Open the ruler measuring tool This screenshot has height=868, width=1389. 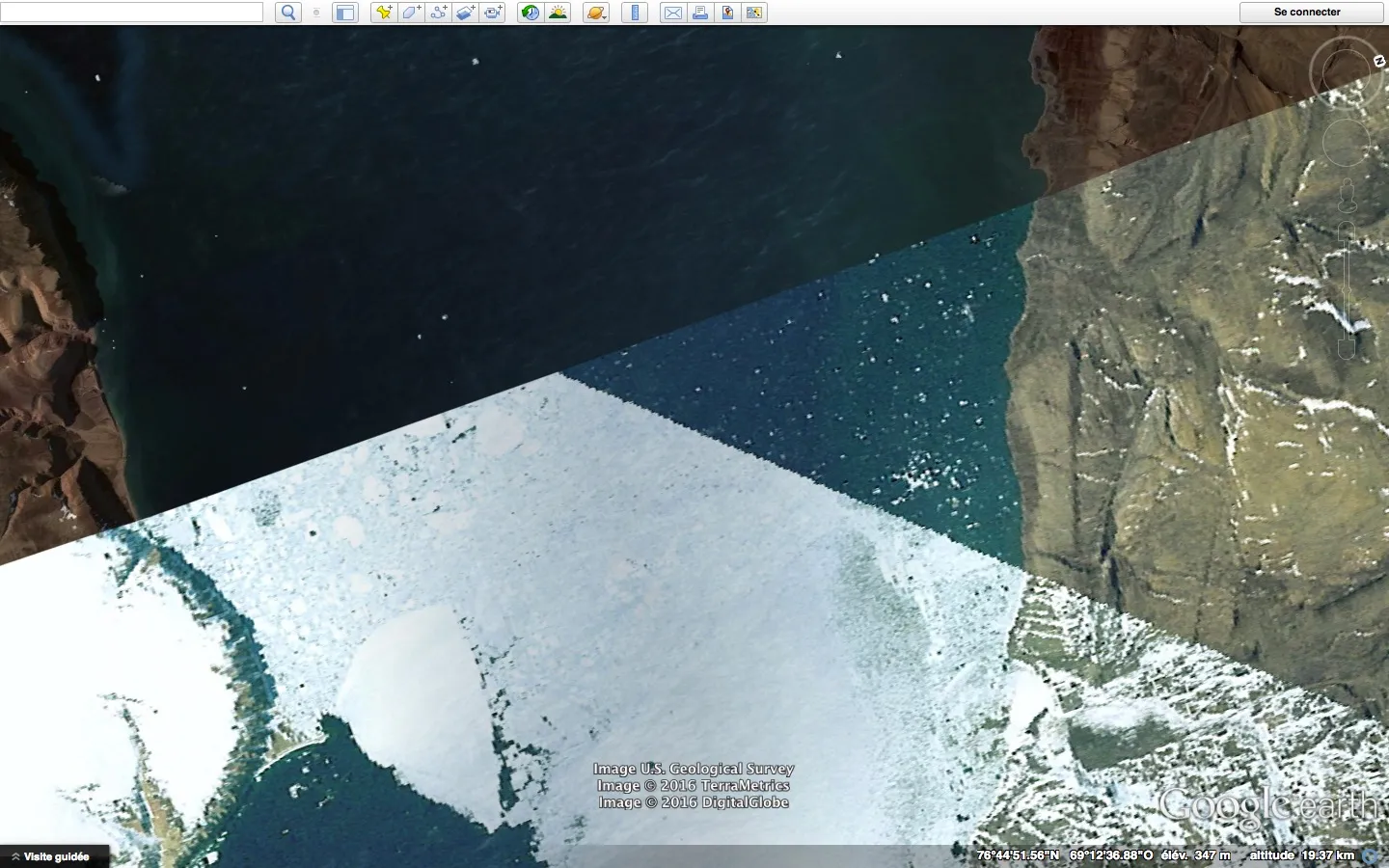click(634, 13)
